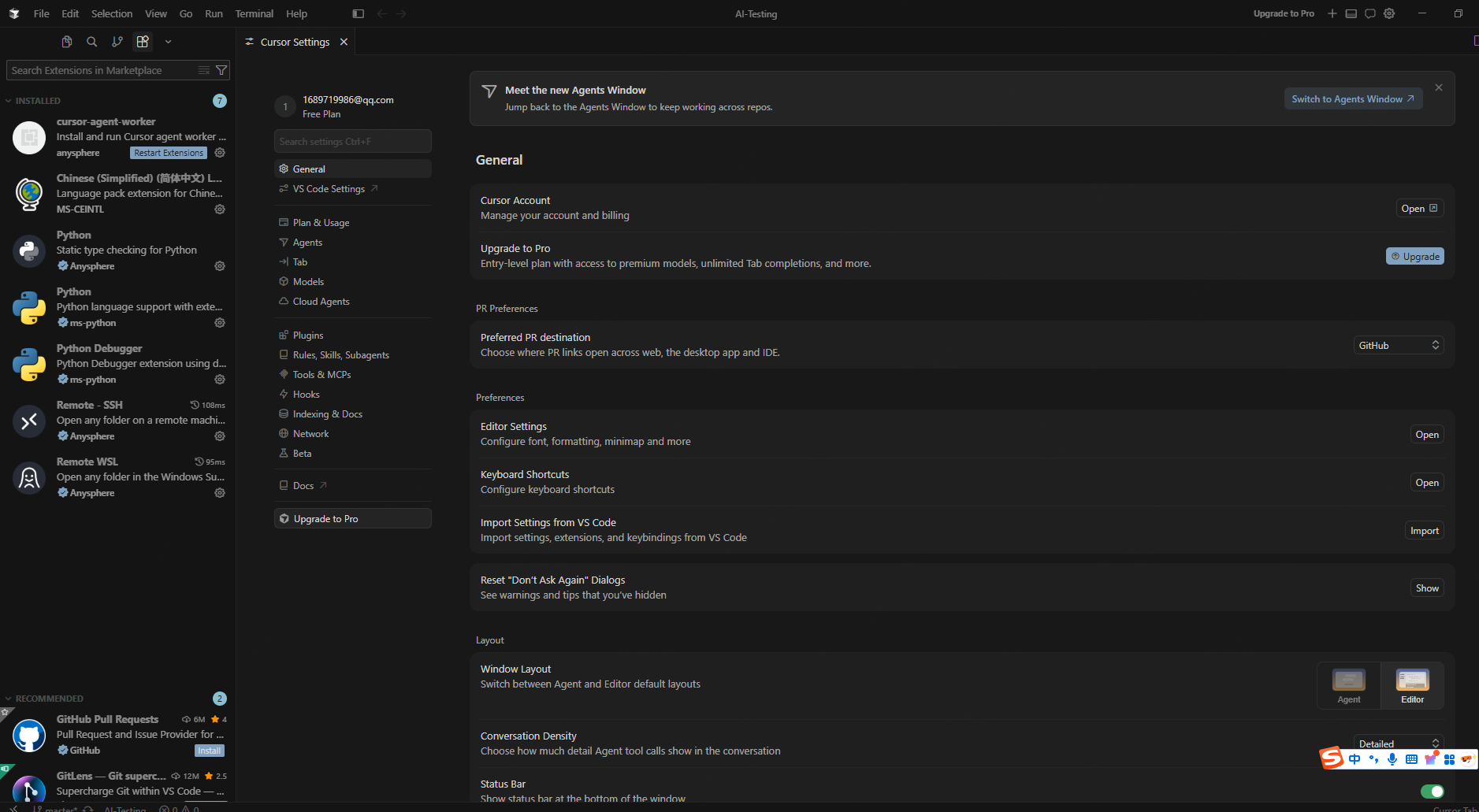Open the Agents settings section
This screenshot has width=1479, height=812.
point(353,243)
